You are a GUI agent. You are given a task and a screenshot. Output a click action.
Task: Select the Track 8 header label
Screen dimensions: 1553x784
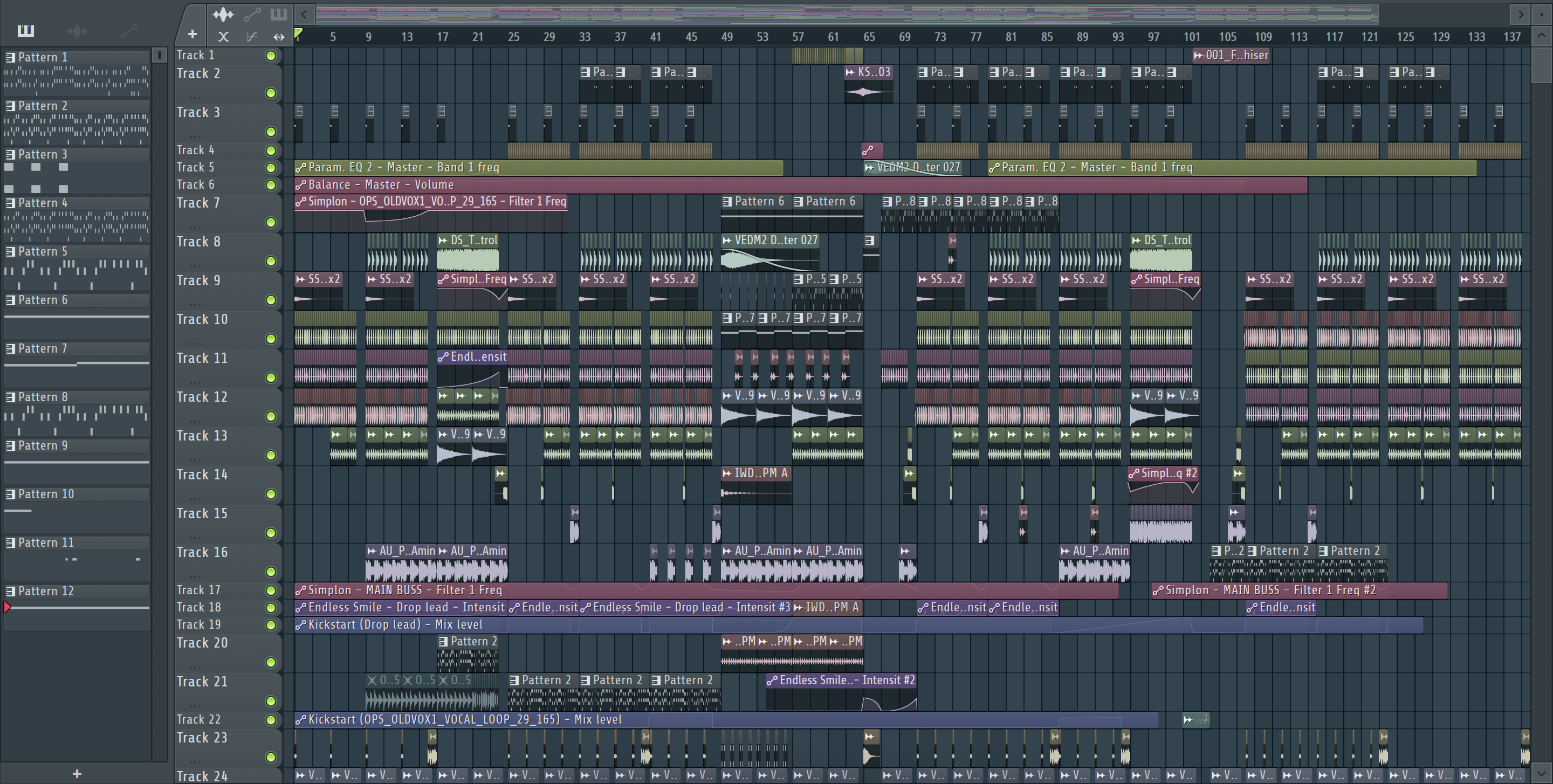coord(198,242)
